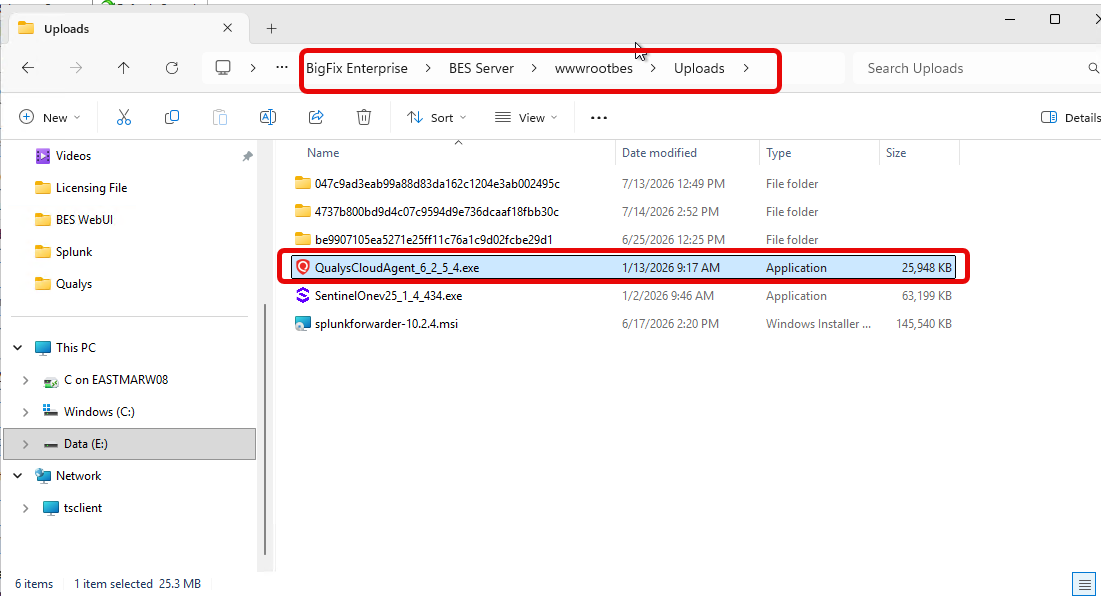Go back with the left arrow
This screenshot has width=1101, height=596.
pyautogui.click(x=28, y=68)
